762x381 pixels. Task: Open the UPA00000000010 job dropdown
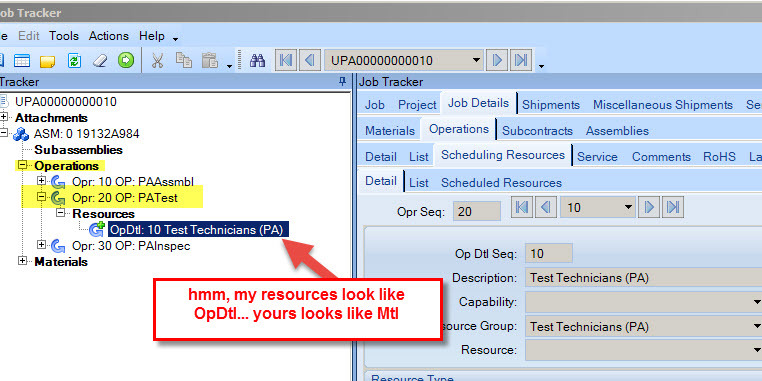[476, 61]
